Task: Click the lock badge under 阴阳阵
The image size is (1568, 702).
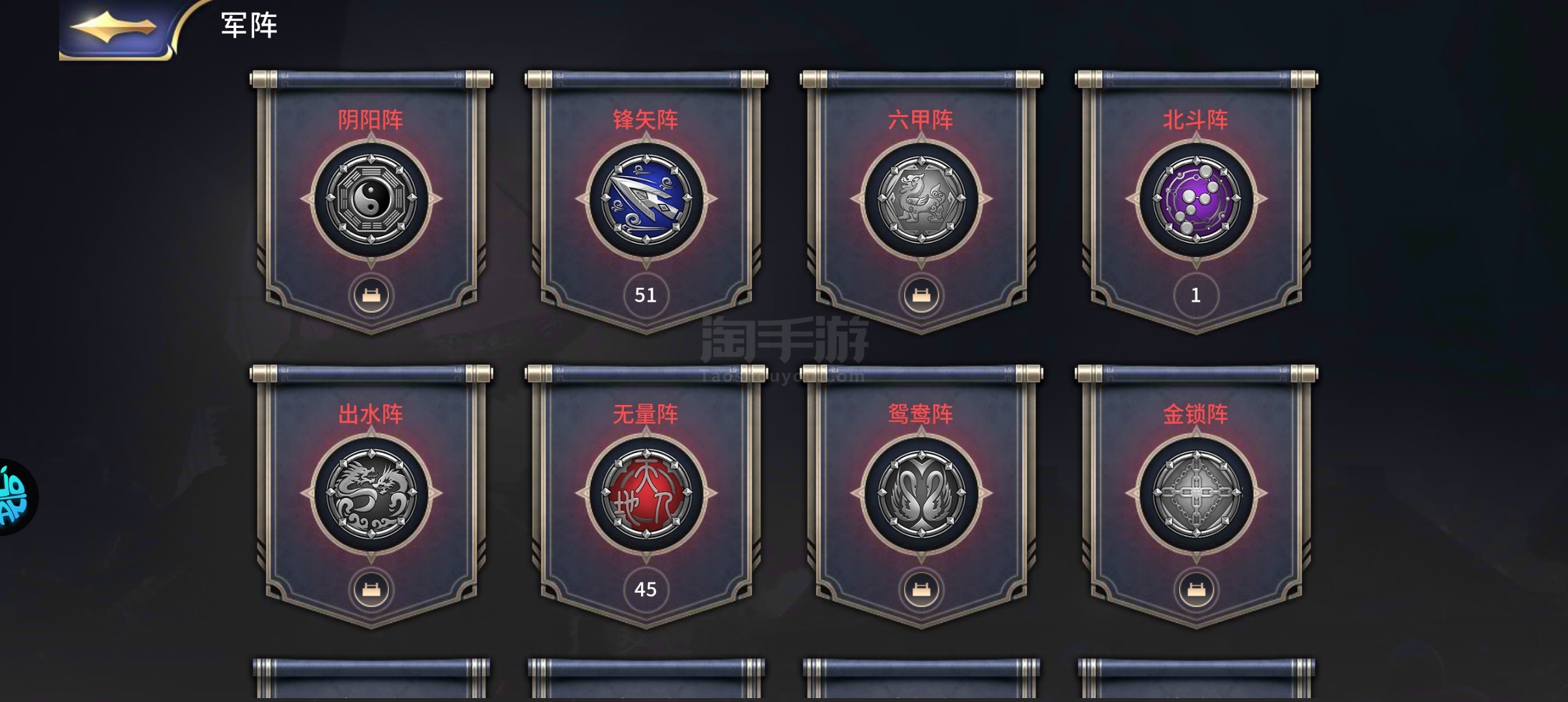Action: click(x=371, y=295)
